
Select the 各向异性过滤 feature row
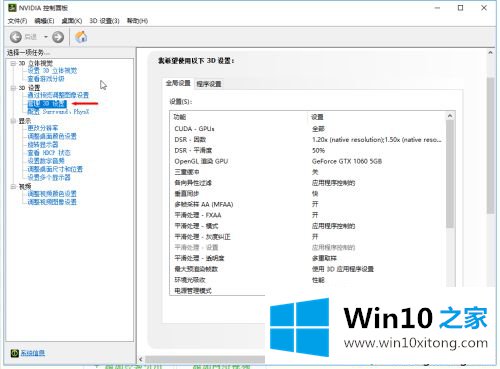pos(308,183)
